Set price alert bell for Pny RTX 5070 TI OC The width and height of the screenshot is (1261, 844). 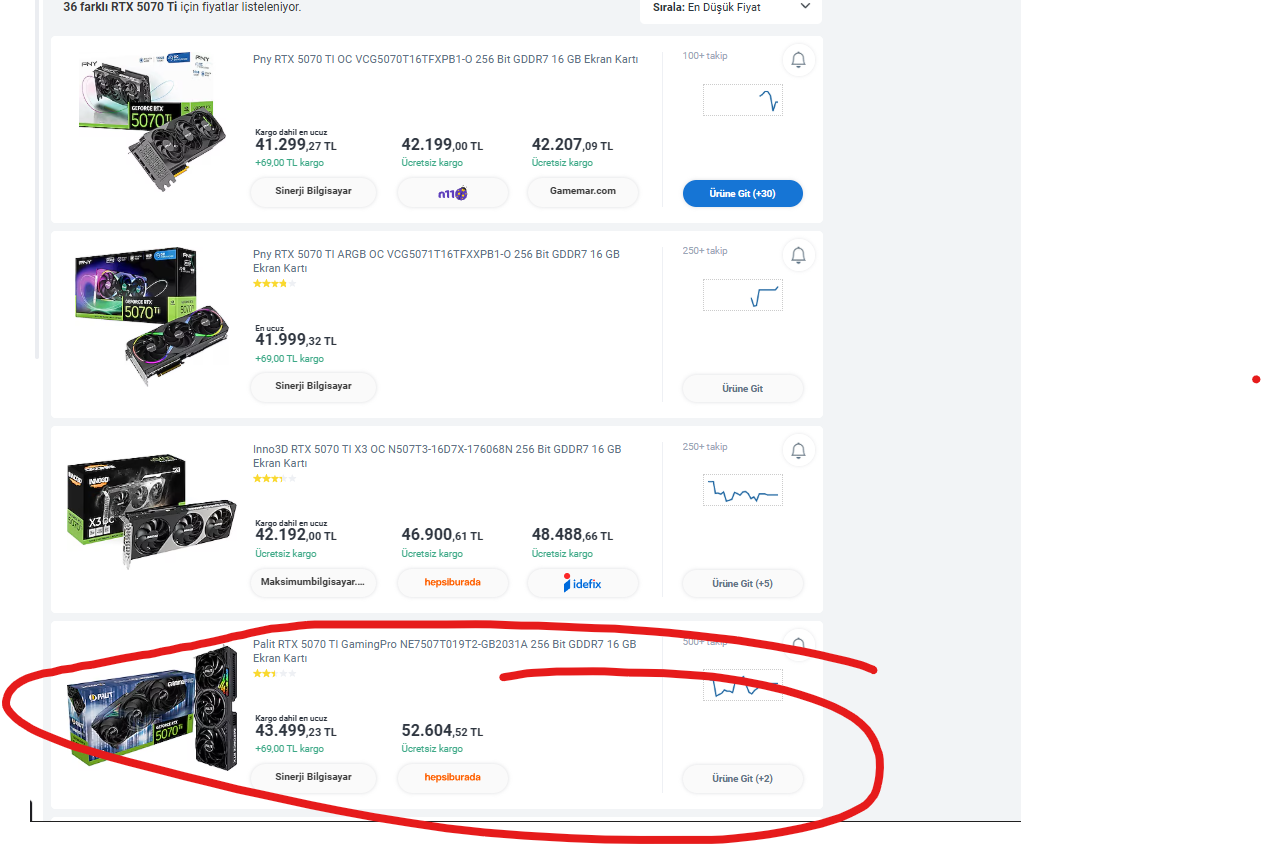tap(798, 60)
